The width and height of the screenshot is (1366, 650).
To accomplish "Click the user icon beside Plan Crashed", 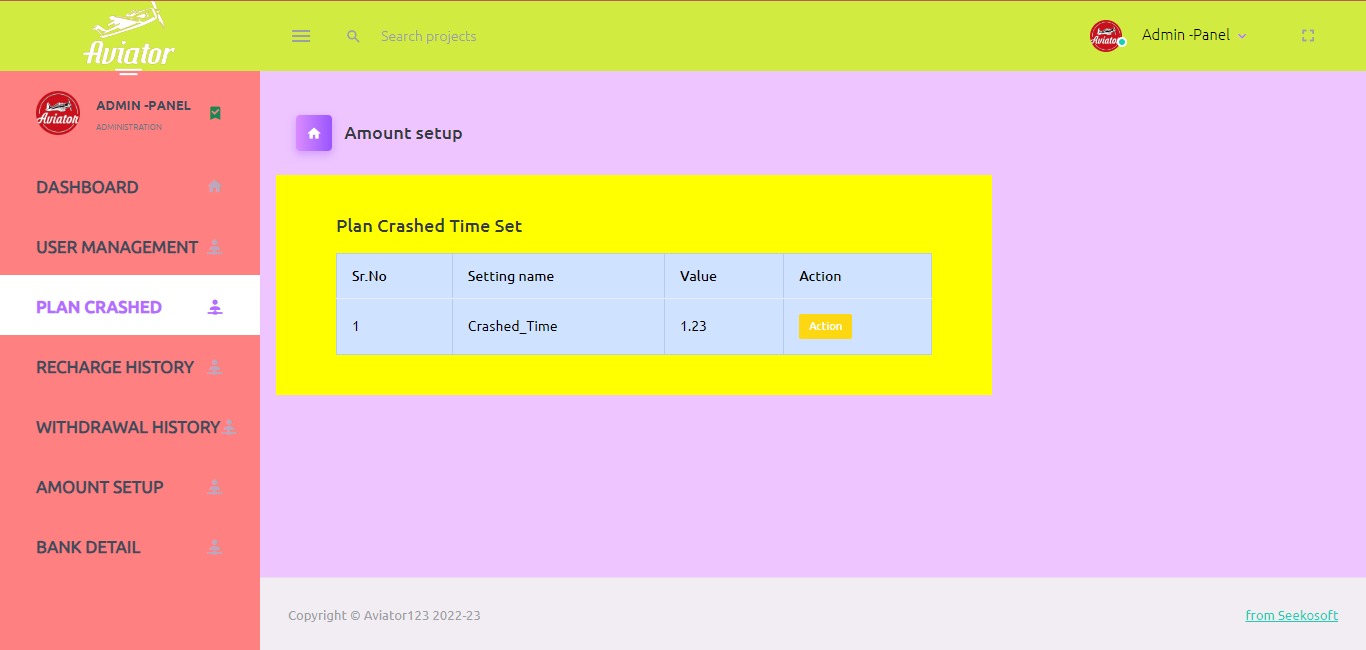I will (x=214, y=307).
